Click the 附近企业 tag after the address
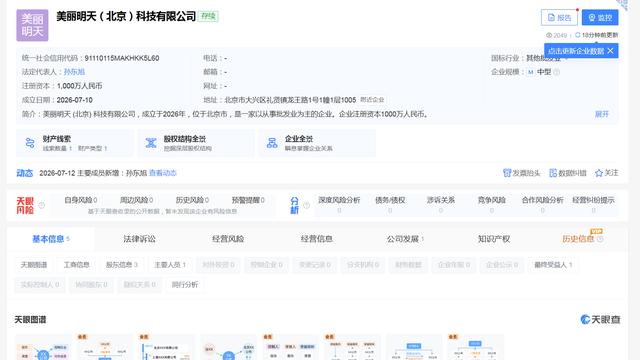 tap(372, 100)
